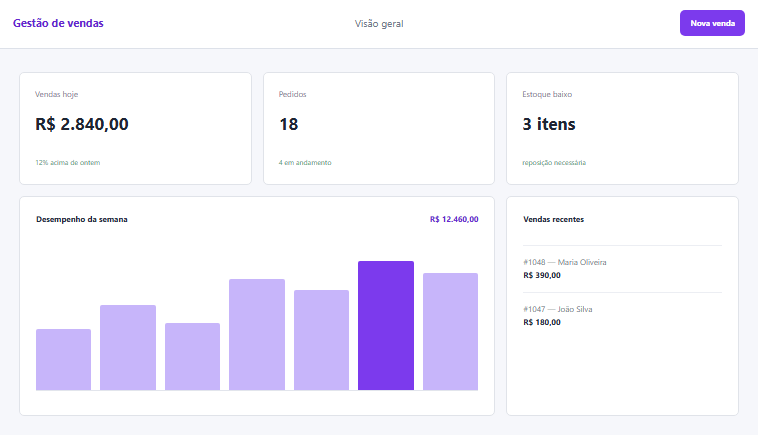
Task: Select the R$ 390,00 sale amount
Action: [542, 275]
